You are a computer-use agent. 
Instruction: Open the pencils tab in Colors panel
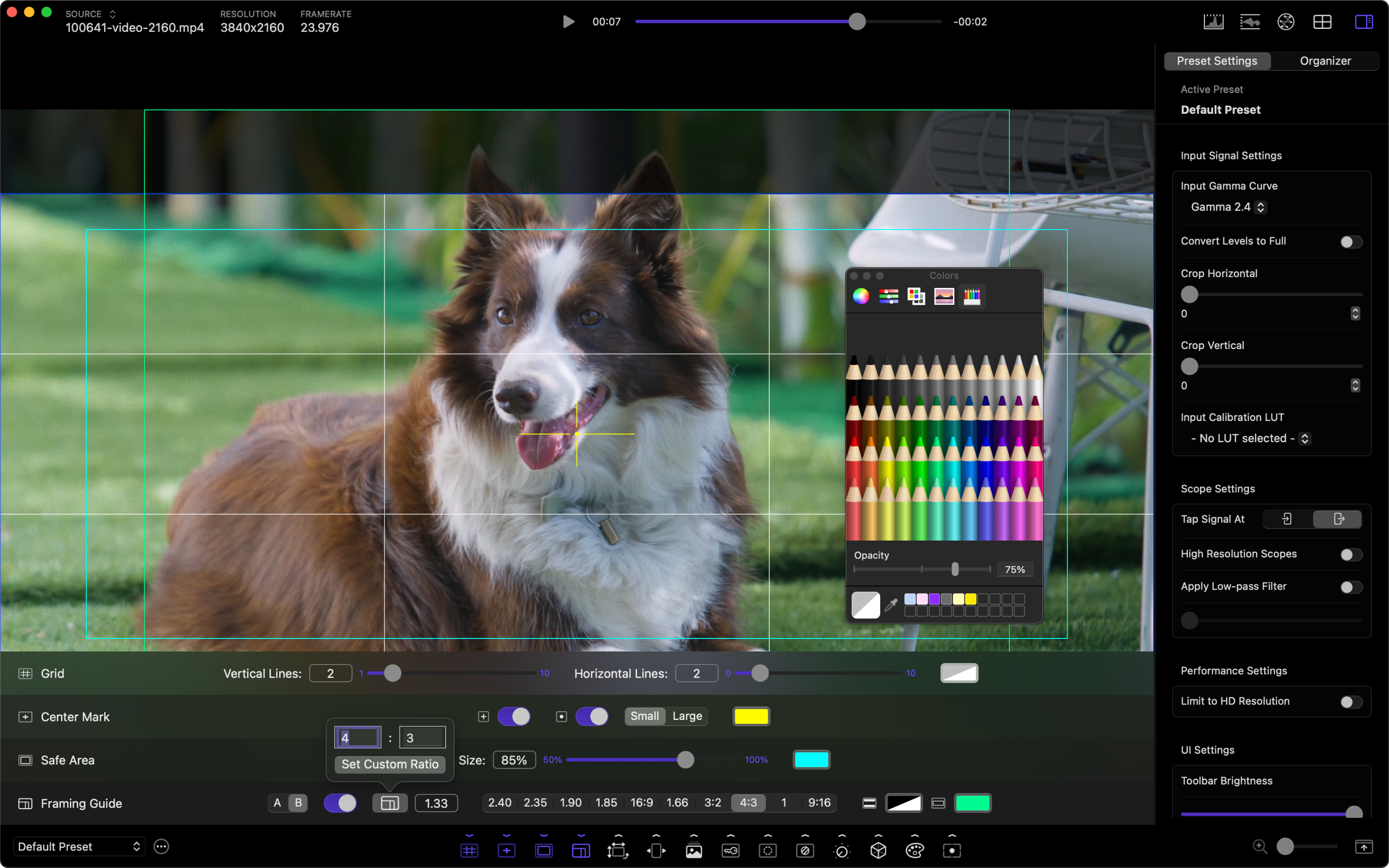pos(972,296)
